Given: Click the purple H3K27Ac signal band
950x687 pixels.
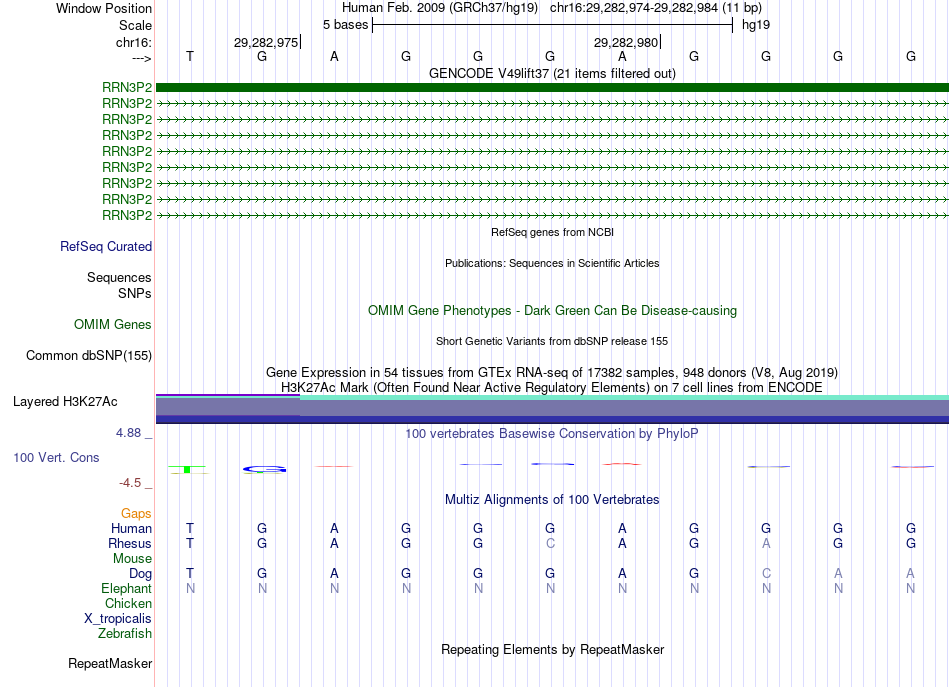Looking at the screenshot, I should (x=552, y=409).
